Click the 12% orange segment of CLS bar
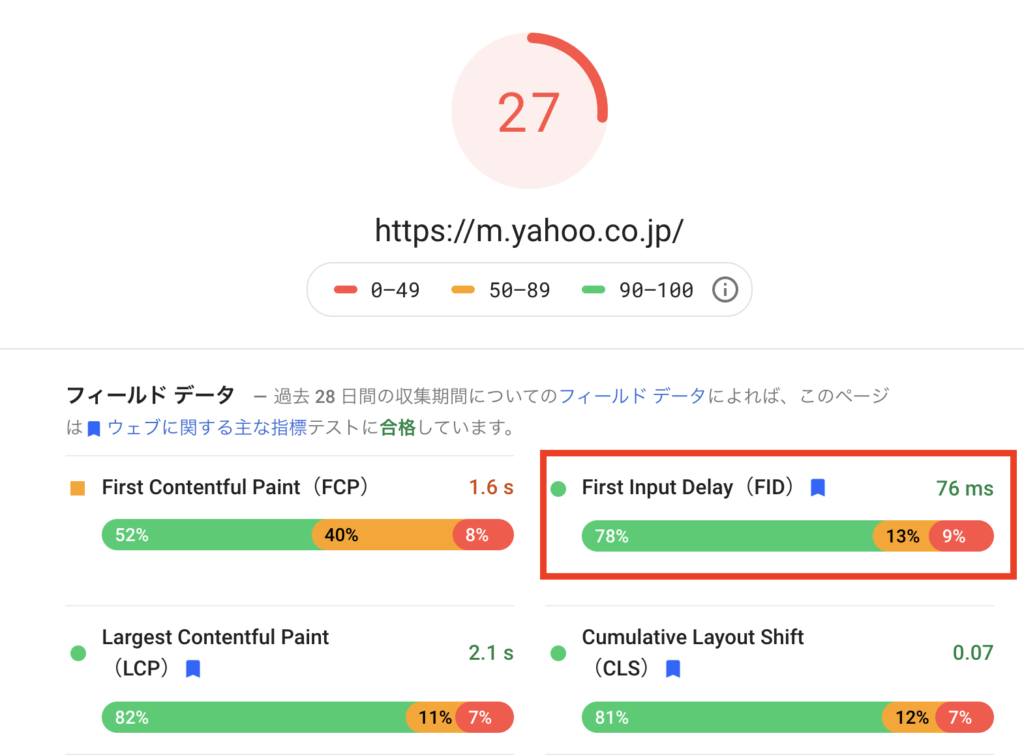 910,717
